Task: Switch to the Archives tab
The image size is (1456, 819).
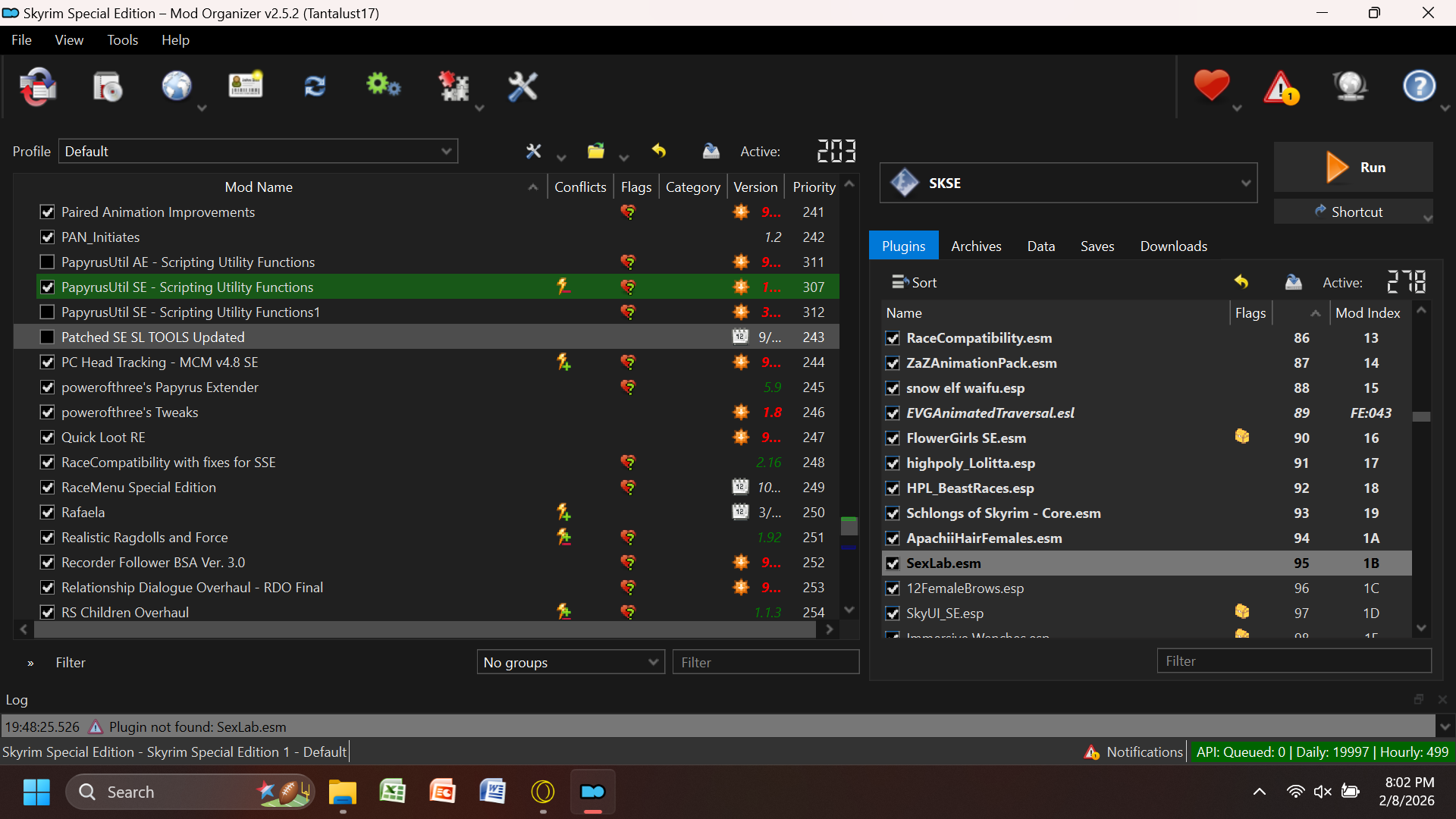Action: (x=976, y=246)
